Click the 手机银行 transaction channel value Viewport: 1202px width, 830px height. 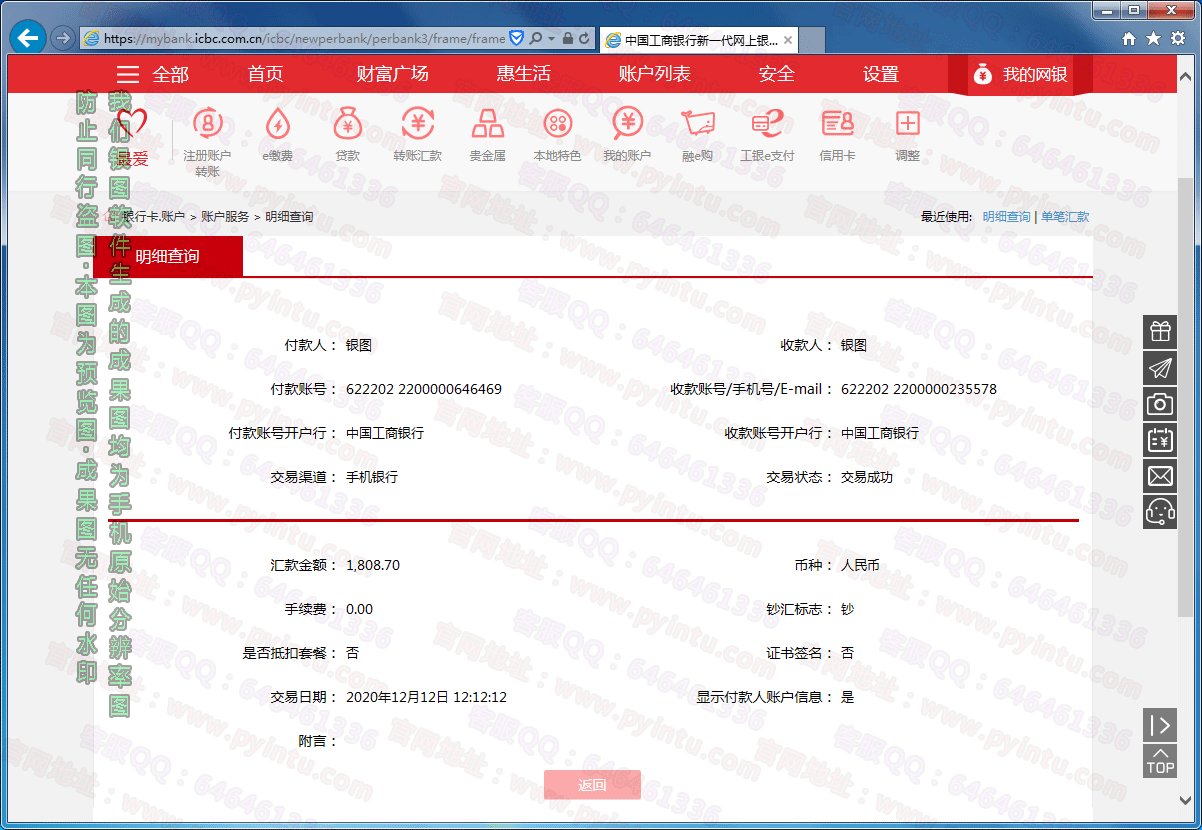(x=372, y=477)
